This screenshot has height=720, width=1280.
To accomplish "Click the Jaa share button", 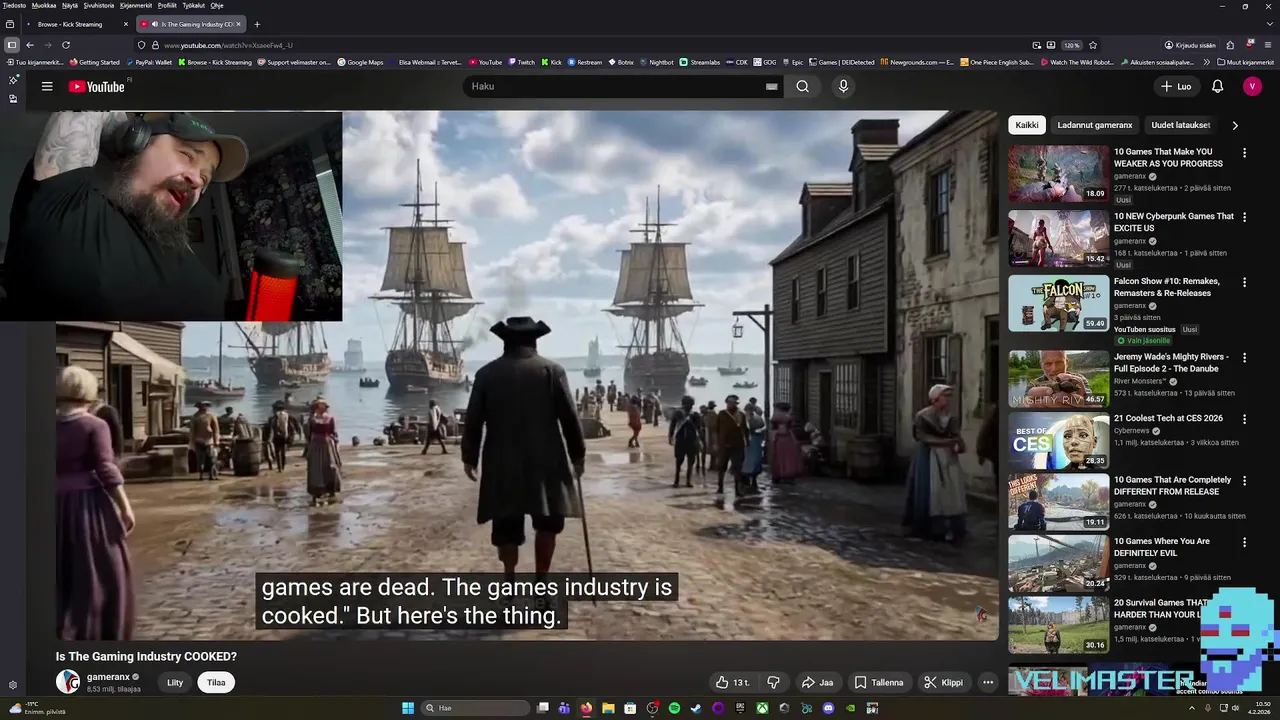I will (817, 682).
